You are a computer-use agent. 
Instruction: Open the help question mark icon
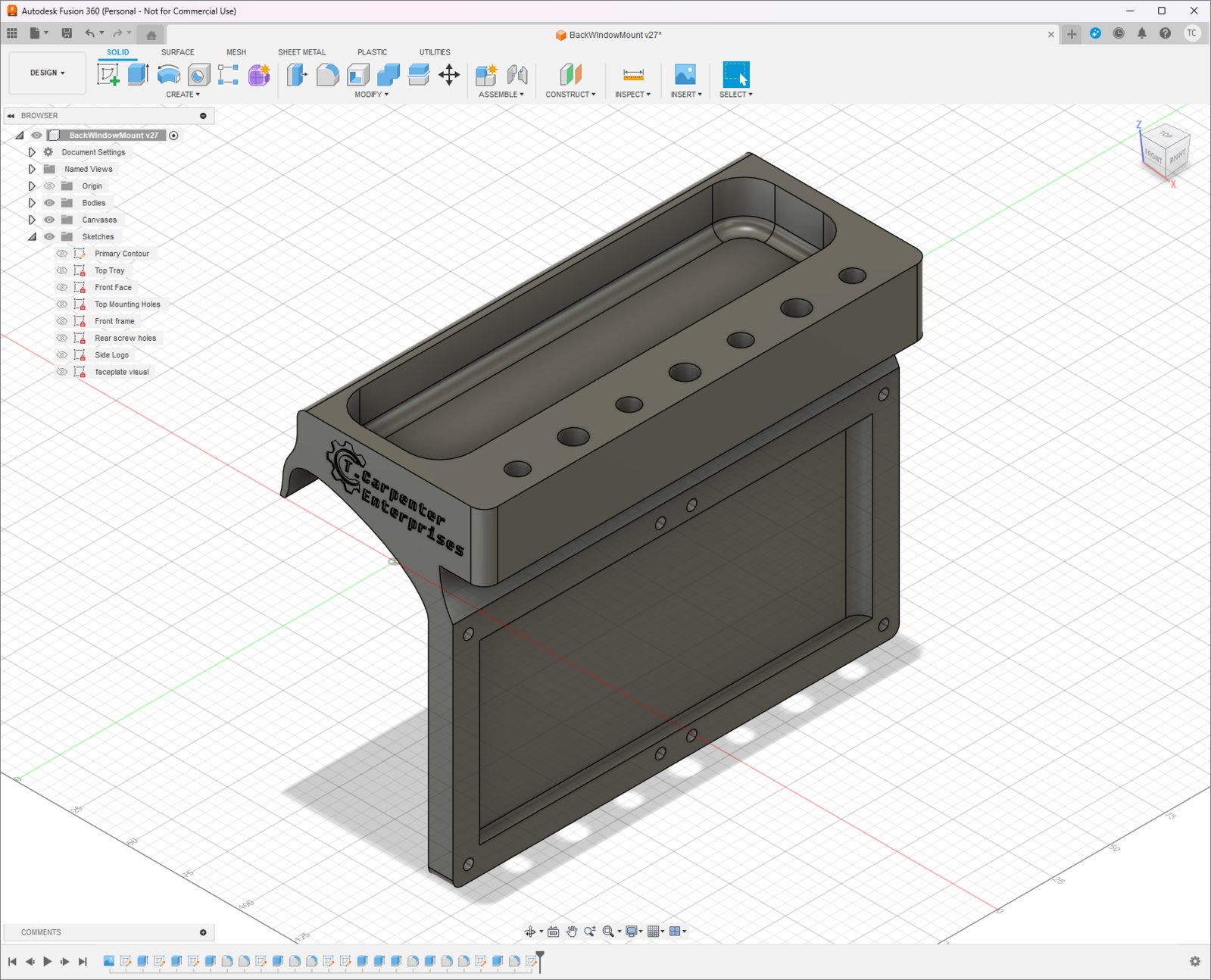[x=1165, y=33]
